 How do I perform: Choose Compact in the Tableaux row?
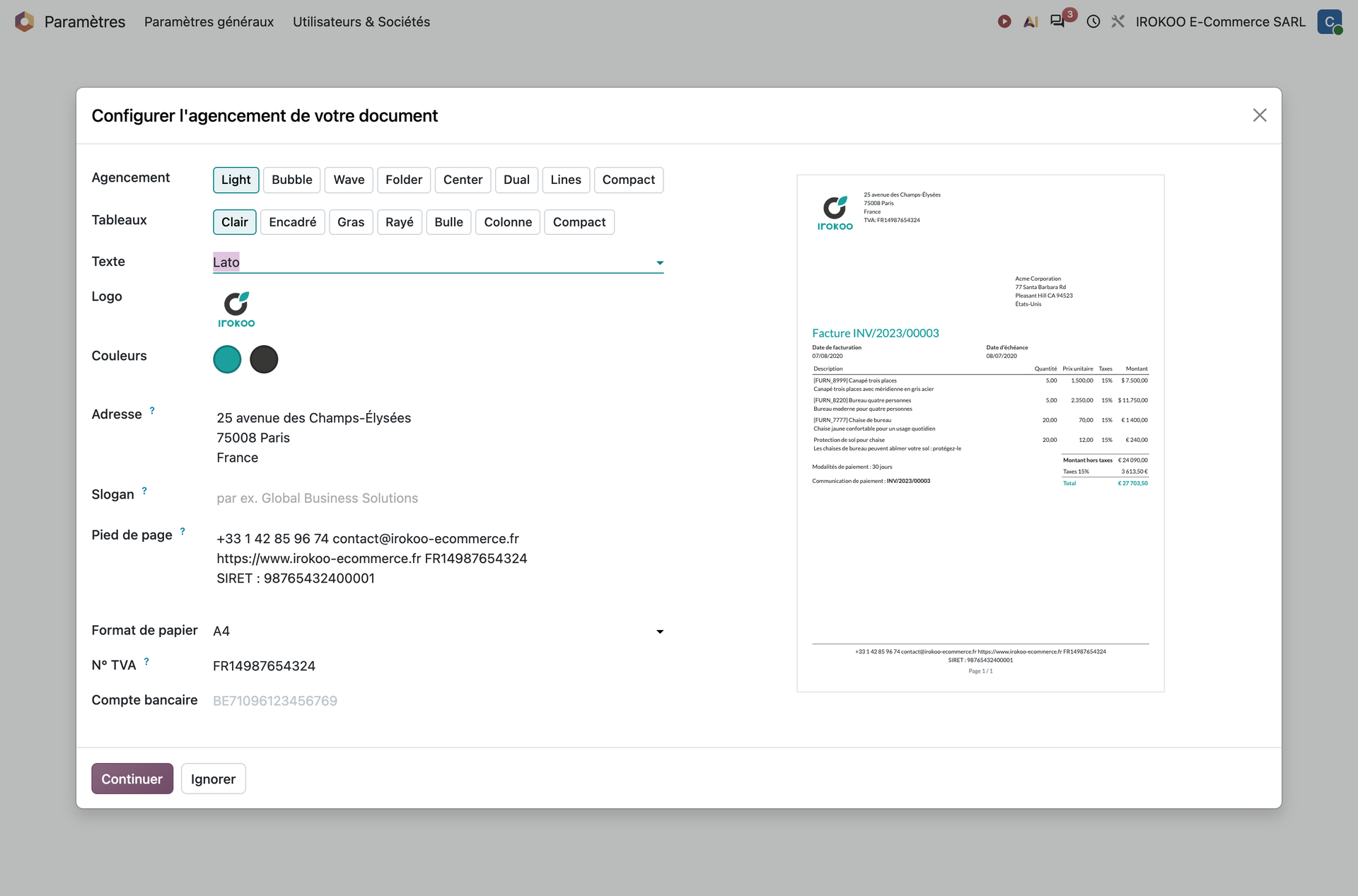coord(579,222)
